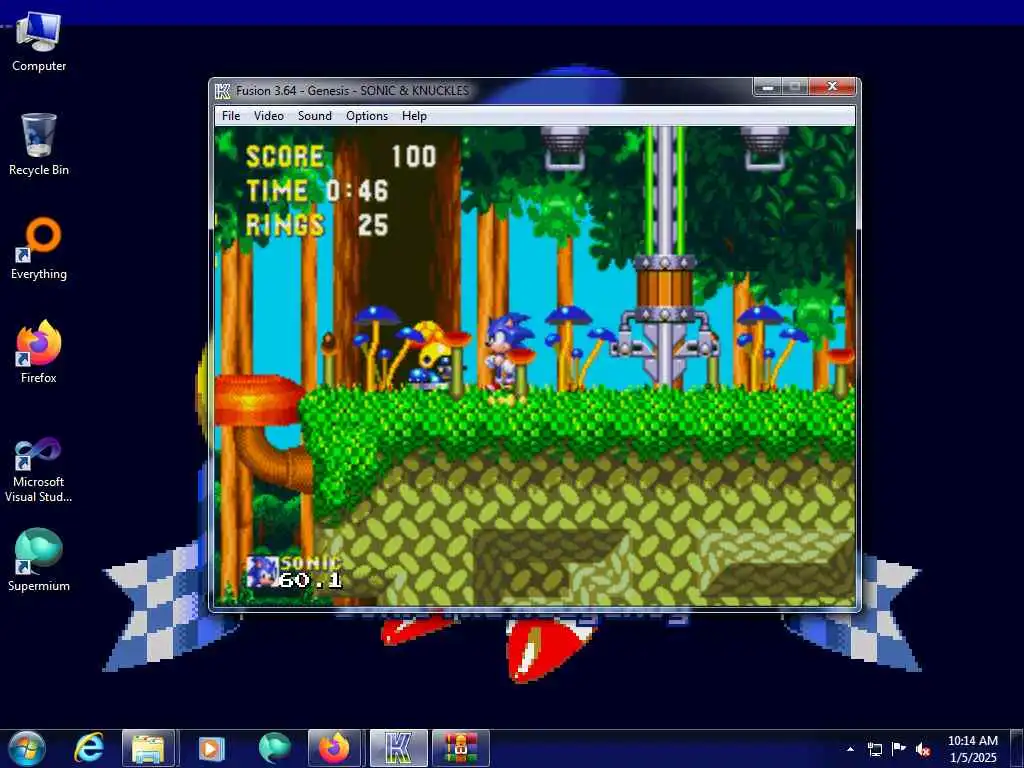Close the Fusion emulator window

tap(832, 86)
